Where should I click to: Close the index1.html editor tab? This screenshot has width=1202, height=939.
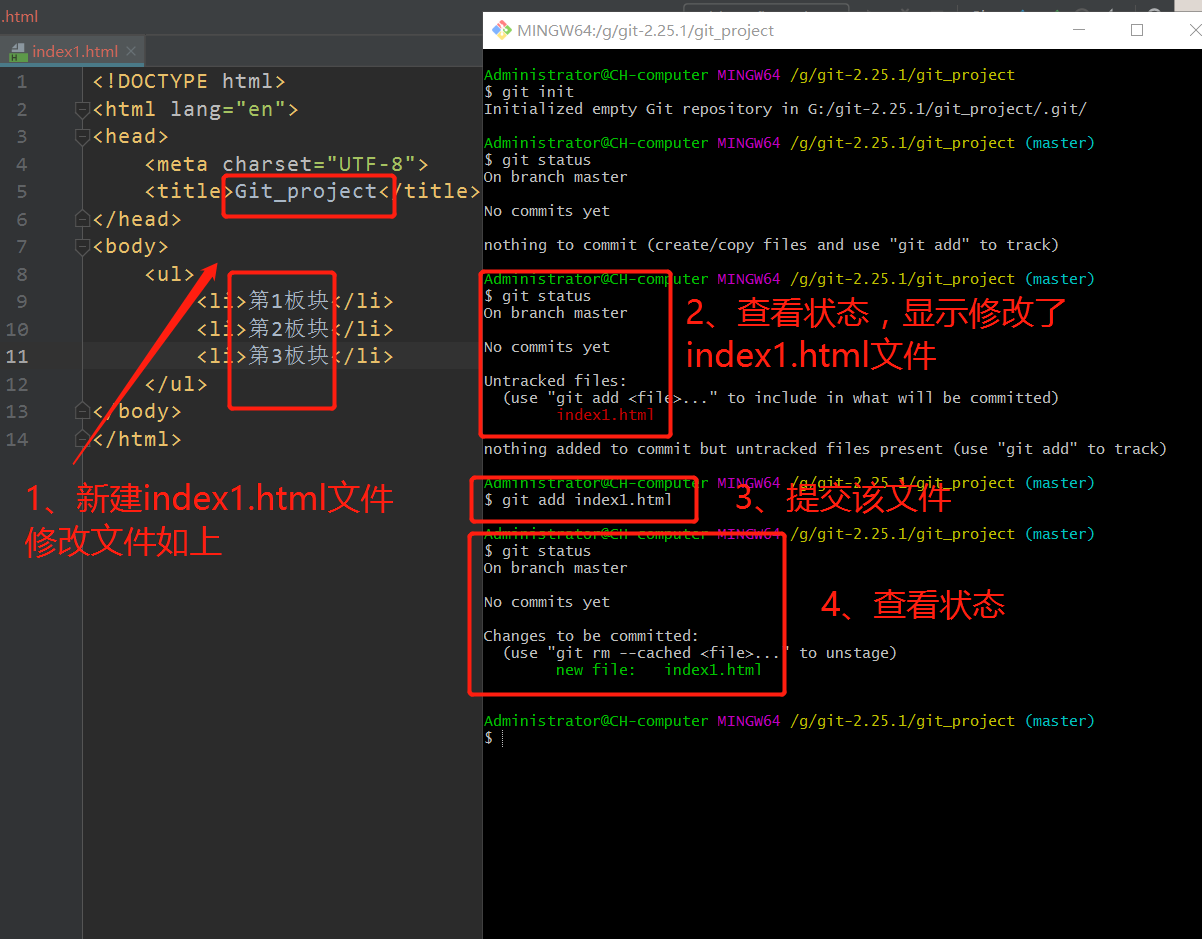(131, 51)
